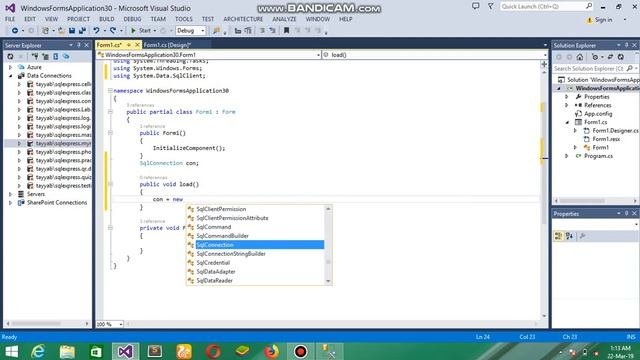
Task: Pin the Form1.cs tab
Action: (129, 45)
